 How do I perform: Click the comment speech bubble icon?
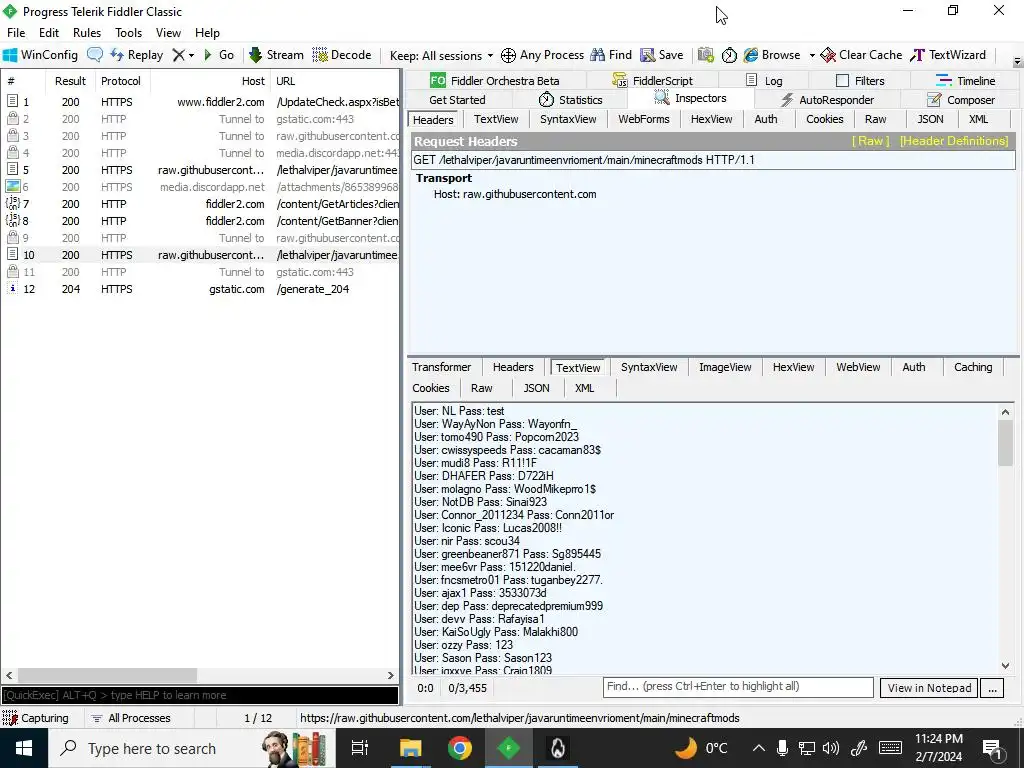[95, 55]
